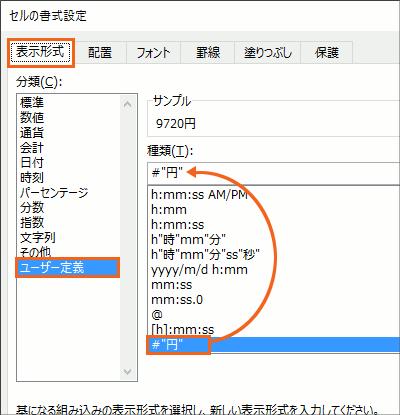Click the category list scroll up arrow
Viewport: 400px width, 415px height.
point(127,104)
